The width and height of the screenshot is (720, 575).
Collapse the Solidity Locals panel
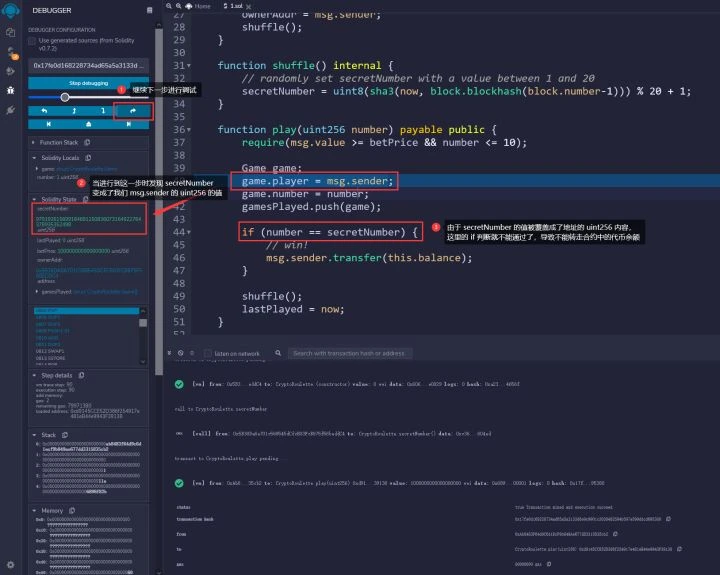coord(34,158)
